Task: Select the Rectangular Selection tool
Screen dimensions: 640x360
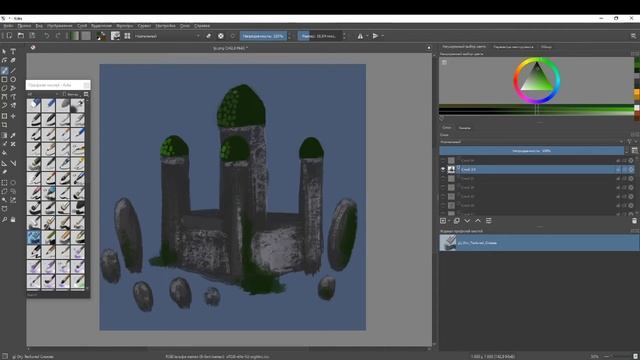Action: (4, 182)
